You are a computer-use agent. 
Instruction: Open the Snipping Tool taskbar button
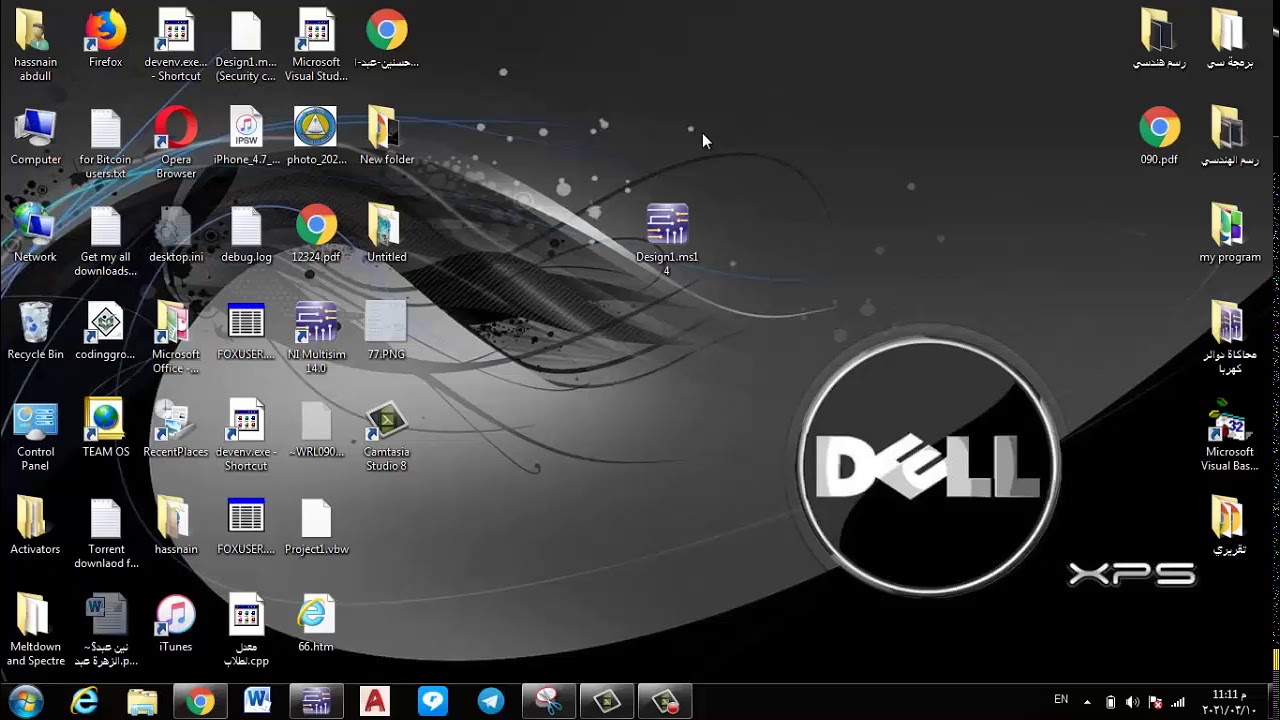click(x=548, y=702)
